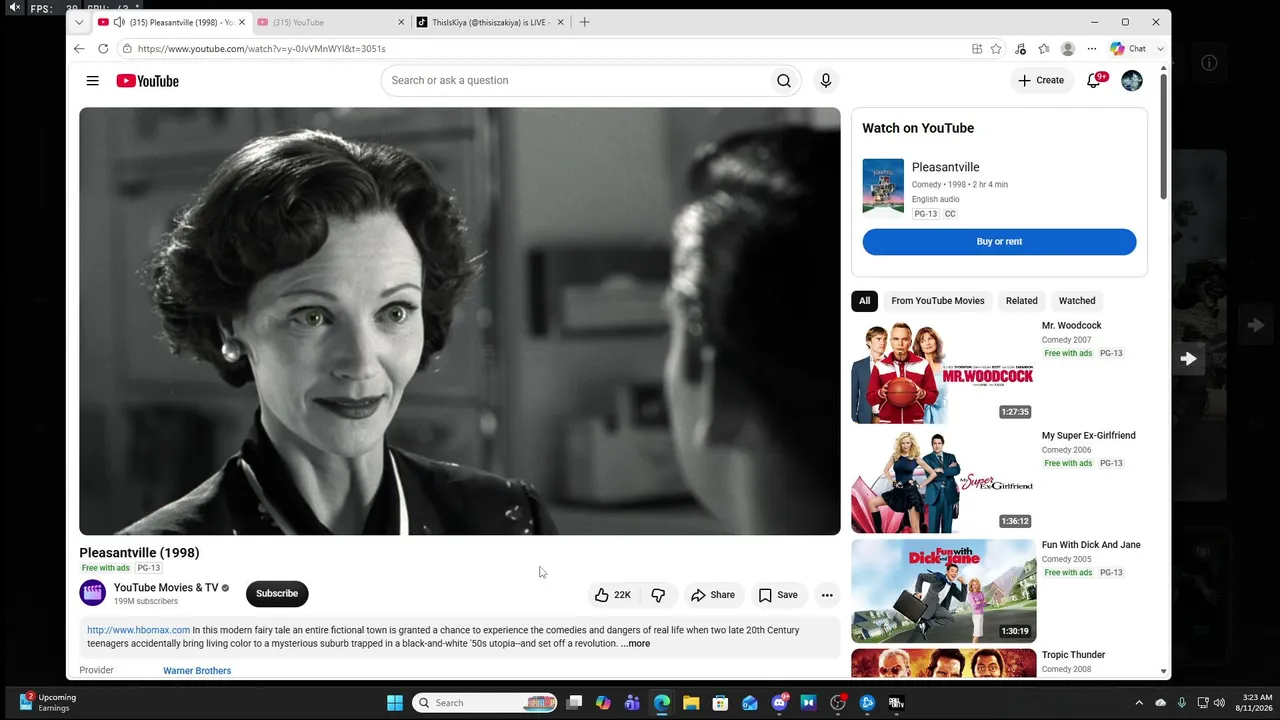Open the Pleasantville poster thumbnail
Screen dimensions: 1280x720
(883, 186)
